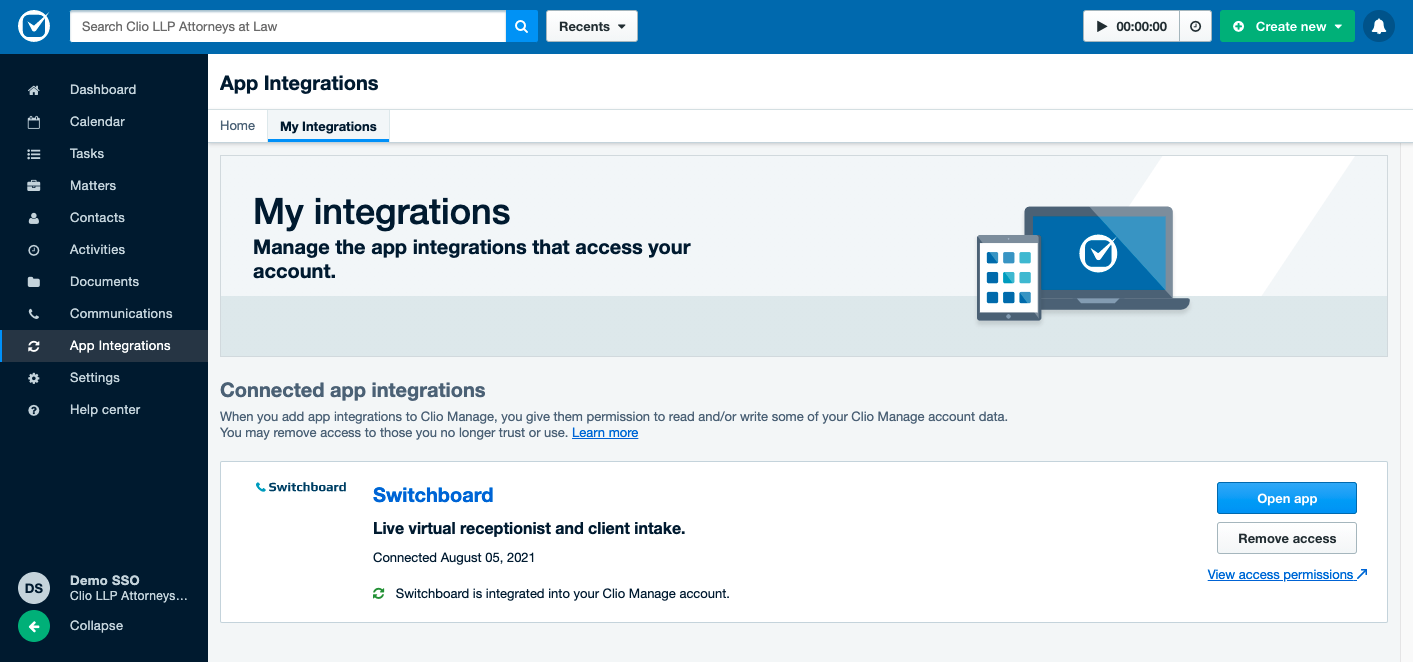Click the Remove access button
The image size is (1413, 662).
pyautogui.click(x=1287, y=538)
